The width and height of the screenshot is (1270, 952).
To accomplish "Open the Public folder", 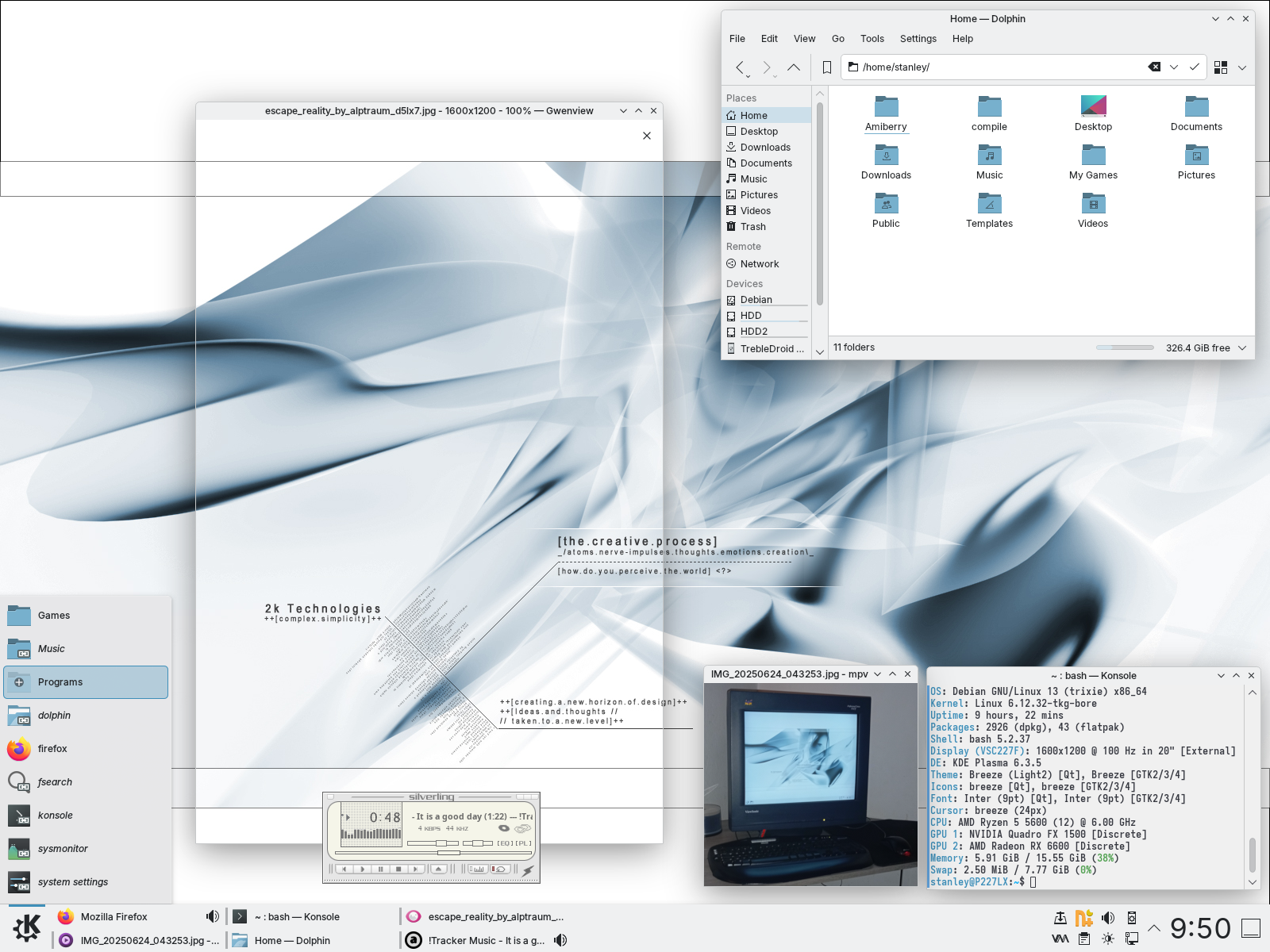I will [886, 211].
